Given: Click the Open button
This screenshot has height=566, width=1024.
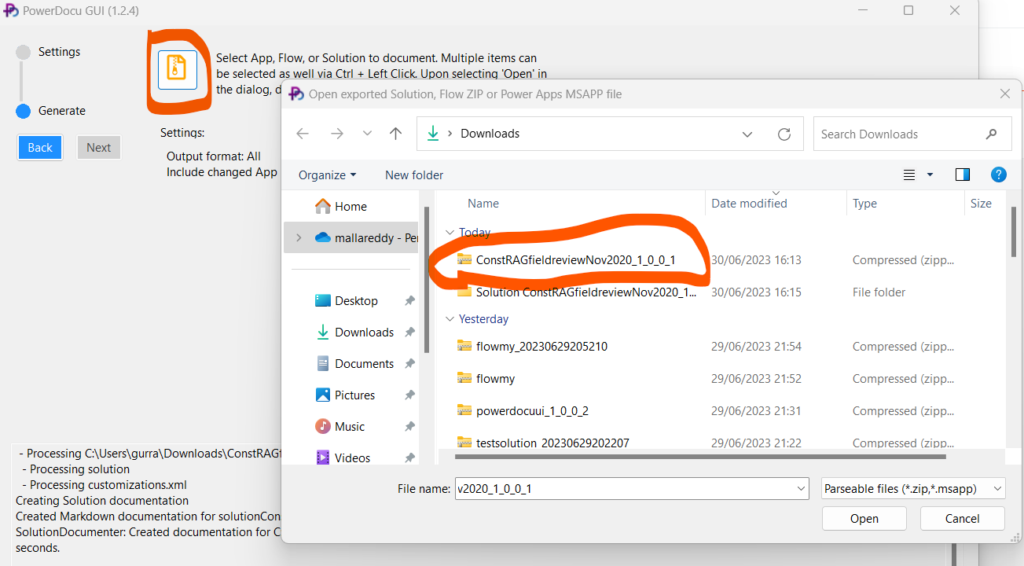Looking at the screenshot, I should [864, 519].
